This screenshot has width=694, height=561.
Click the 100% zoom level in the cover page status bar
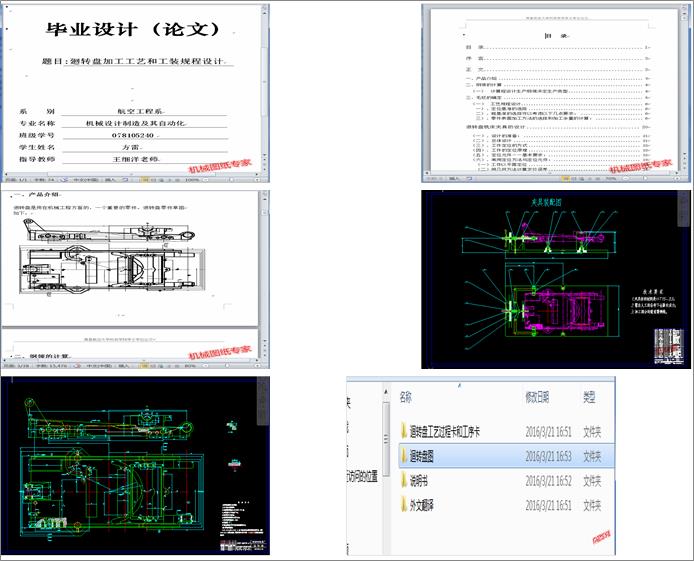pos(192,180)
